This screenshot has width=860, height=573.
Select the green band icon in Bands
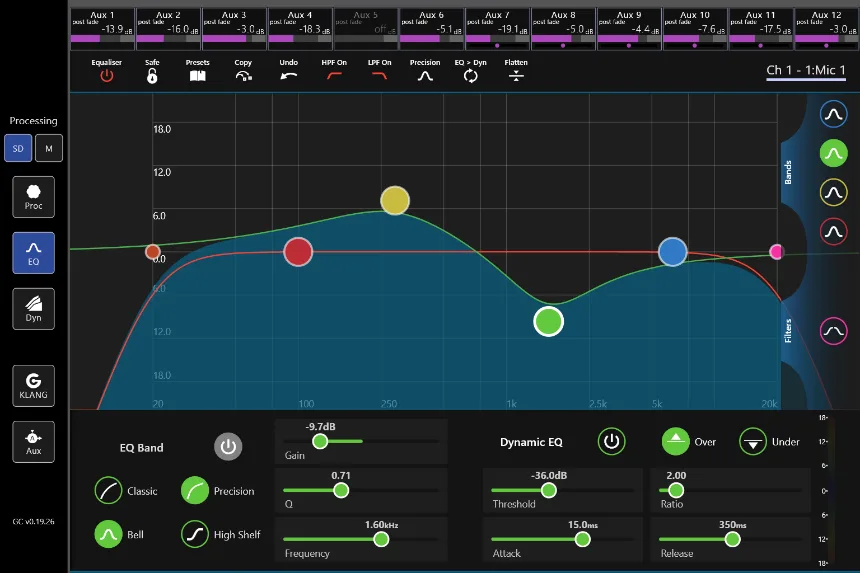(x=833, y=154)
